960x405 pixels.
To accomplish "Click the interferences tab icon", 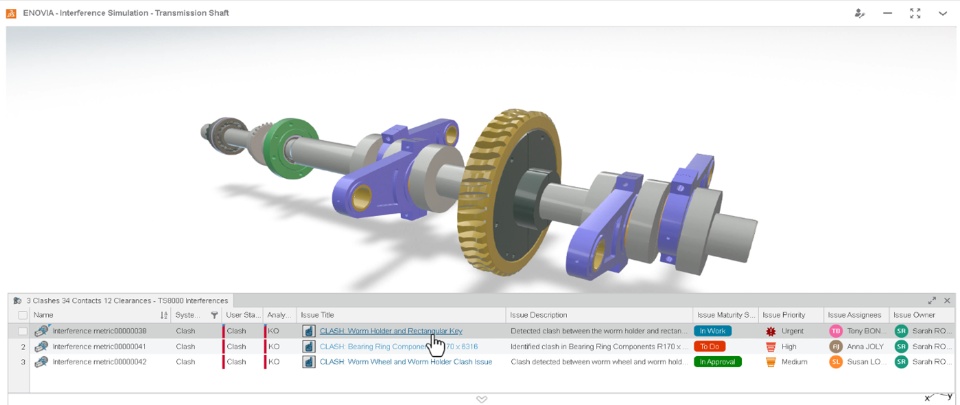I will 17,300.
